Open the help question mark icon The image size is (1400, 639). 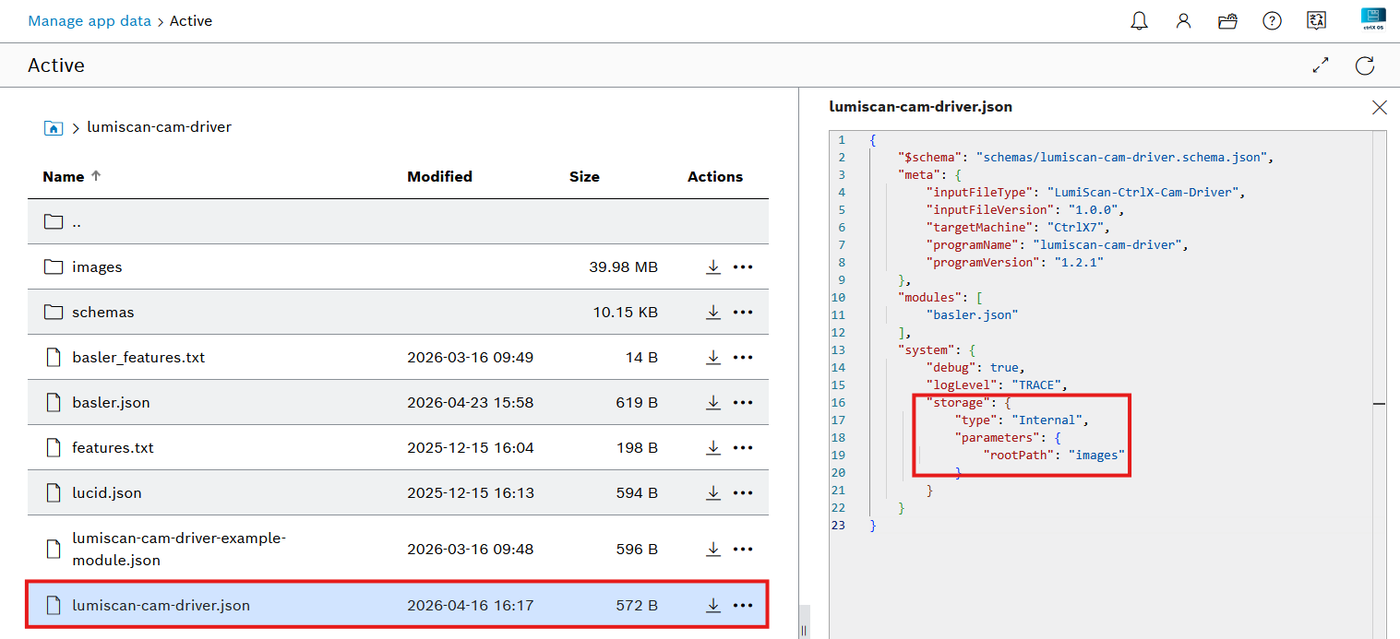pyautogui.click(x=1272, y=21)
